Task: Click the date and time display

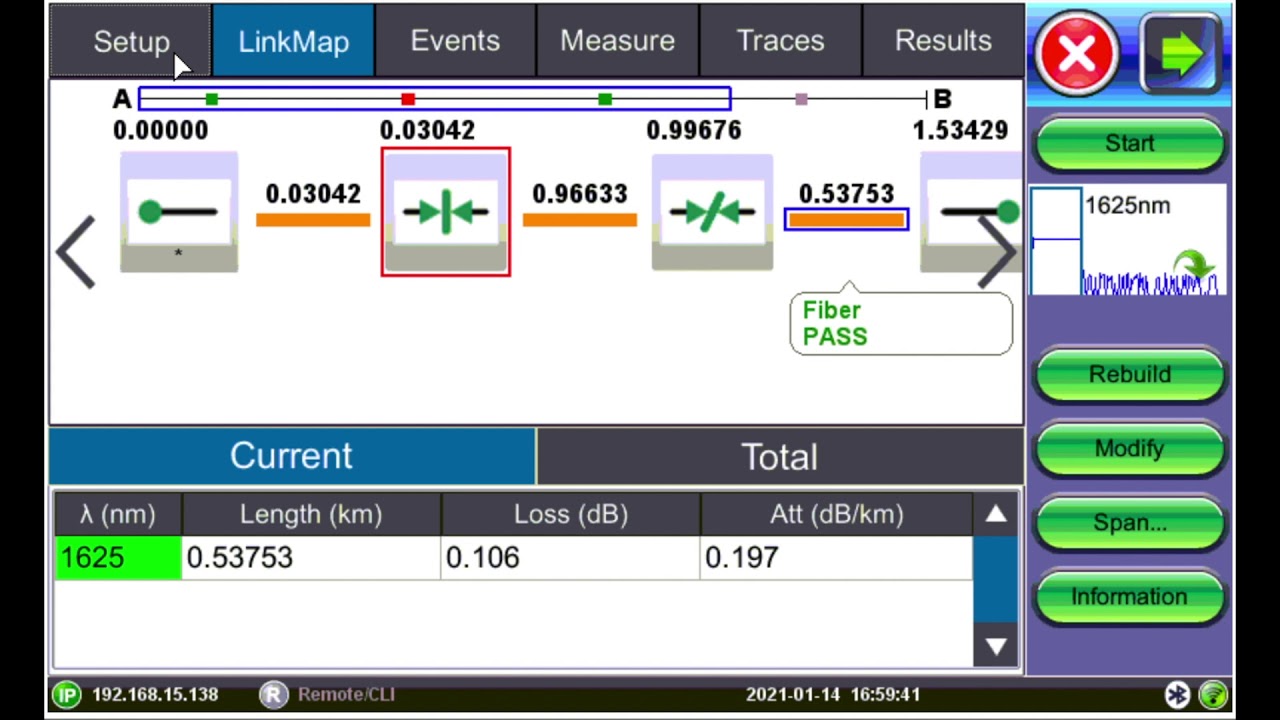Action: 833,694
